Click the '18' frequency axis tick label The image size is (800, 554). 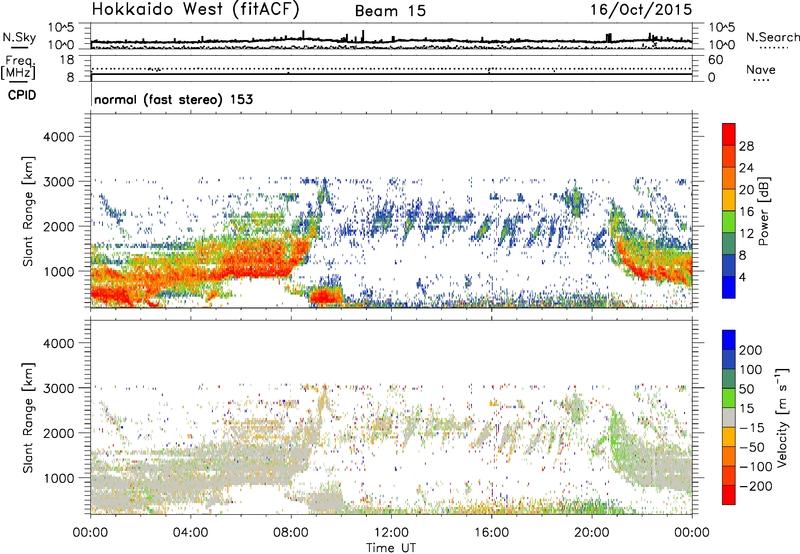[67, 60]
